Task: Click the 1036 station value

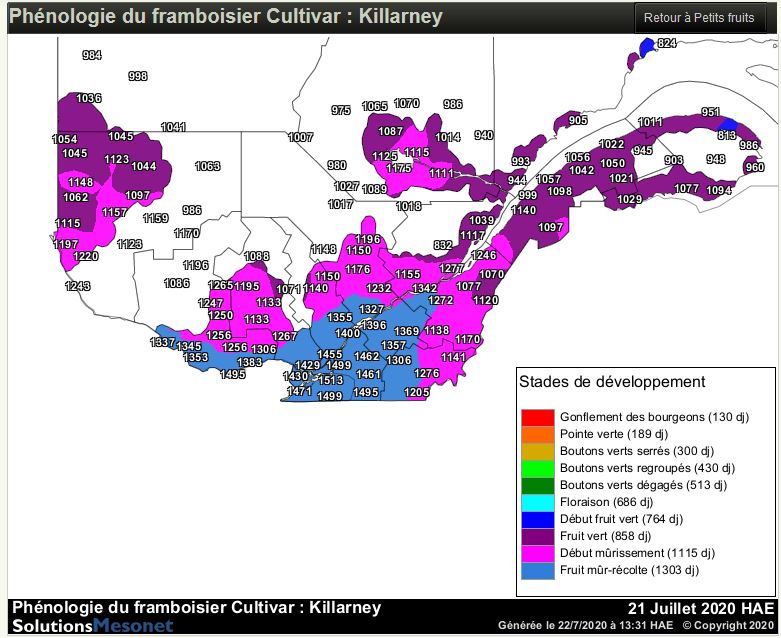Action: pos(89,98)
